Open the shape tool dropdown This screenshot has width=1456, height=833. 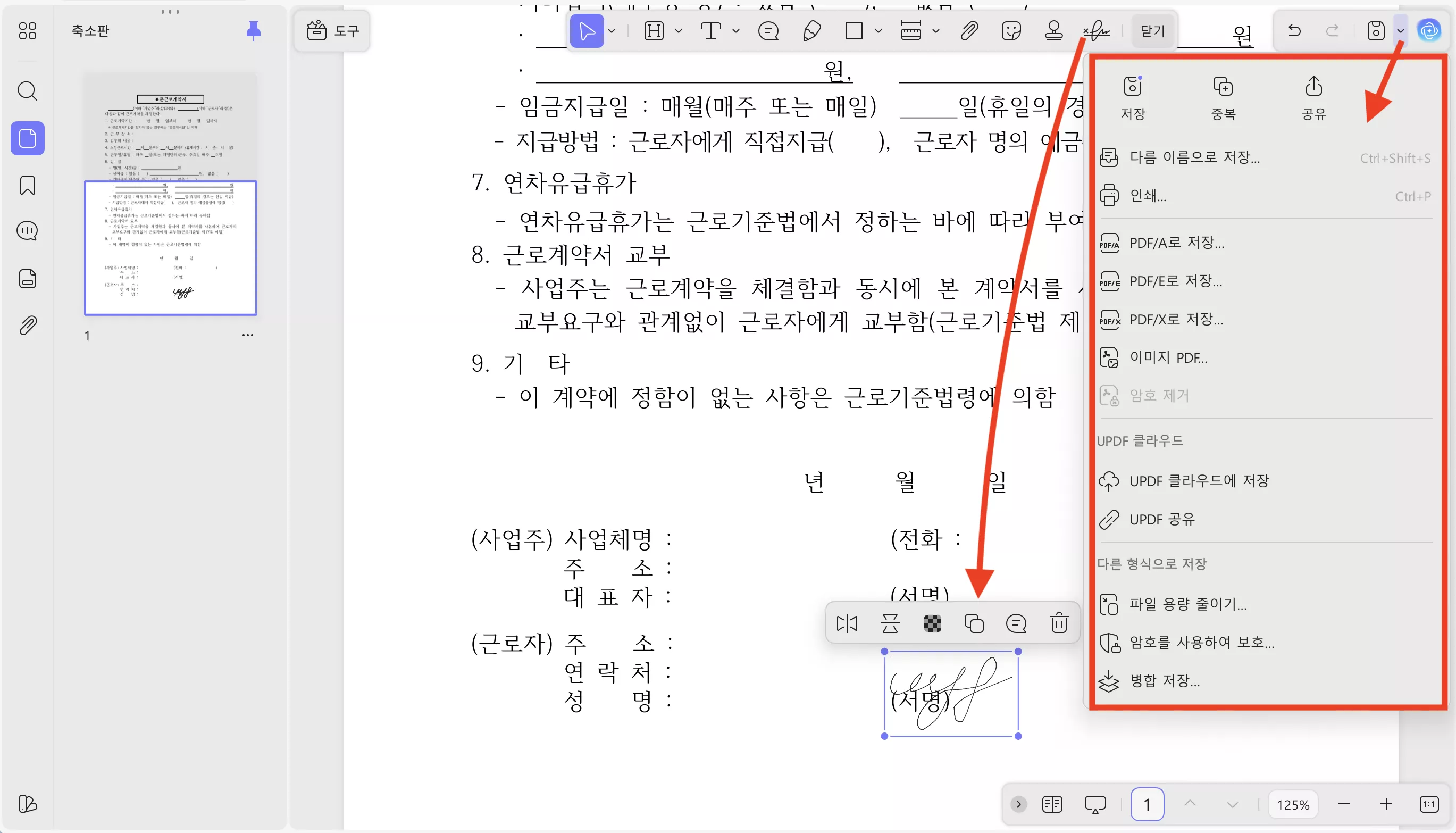879,32
